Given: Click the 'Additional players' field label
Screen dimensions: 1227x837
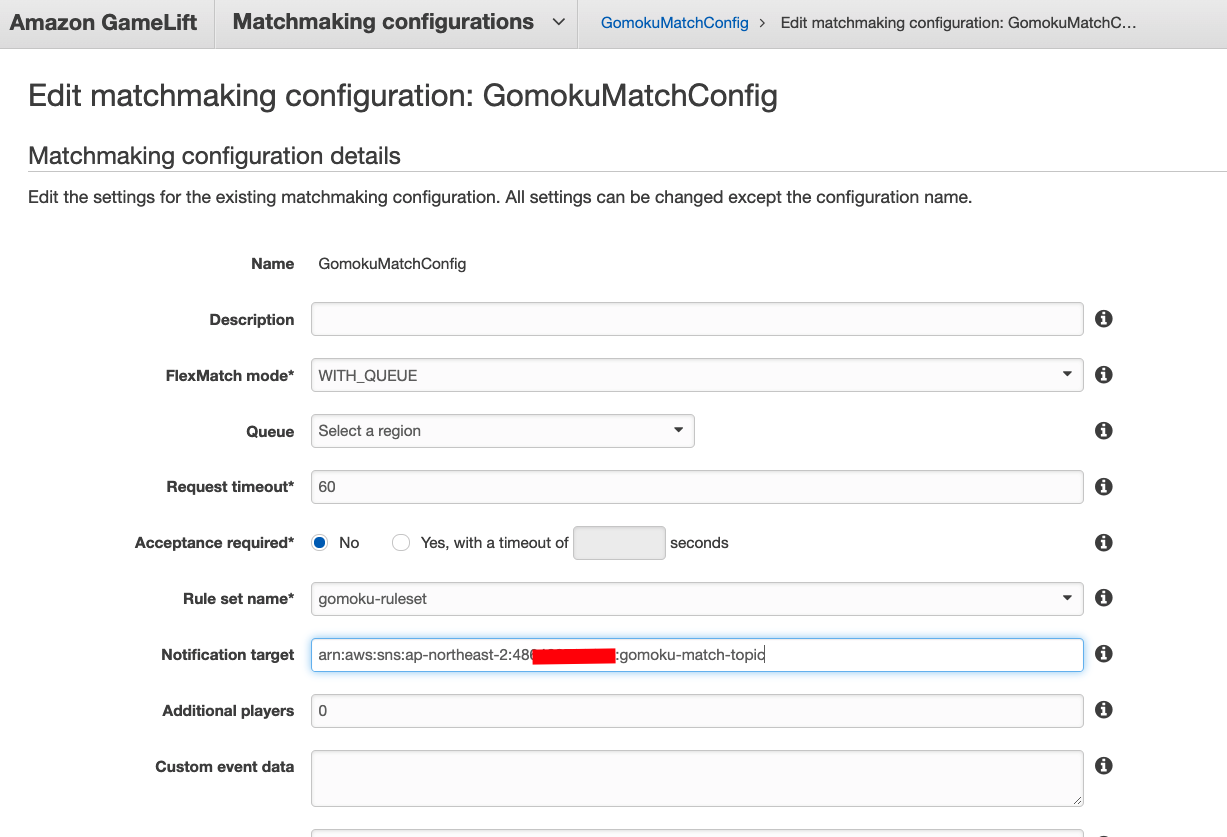Looking at the screenshot, I should coord(228,711).
